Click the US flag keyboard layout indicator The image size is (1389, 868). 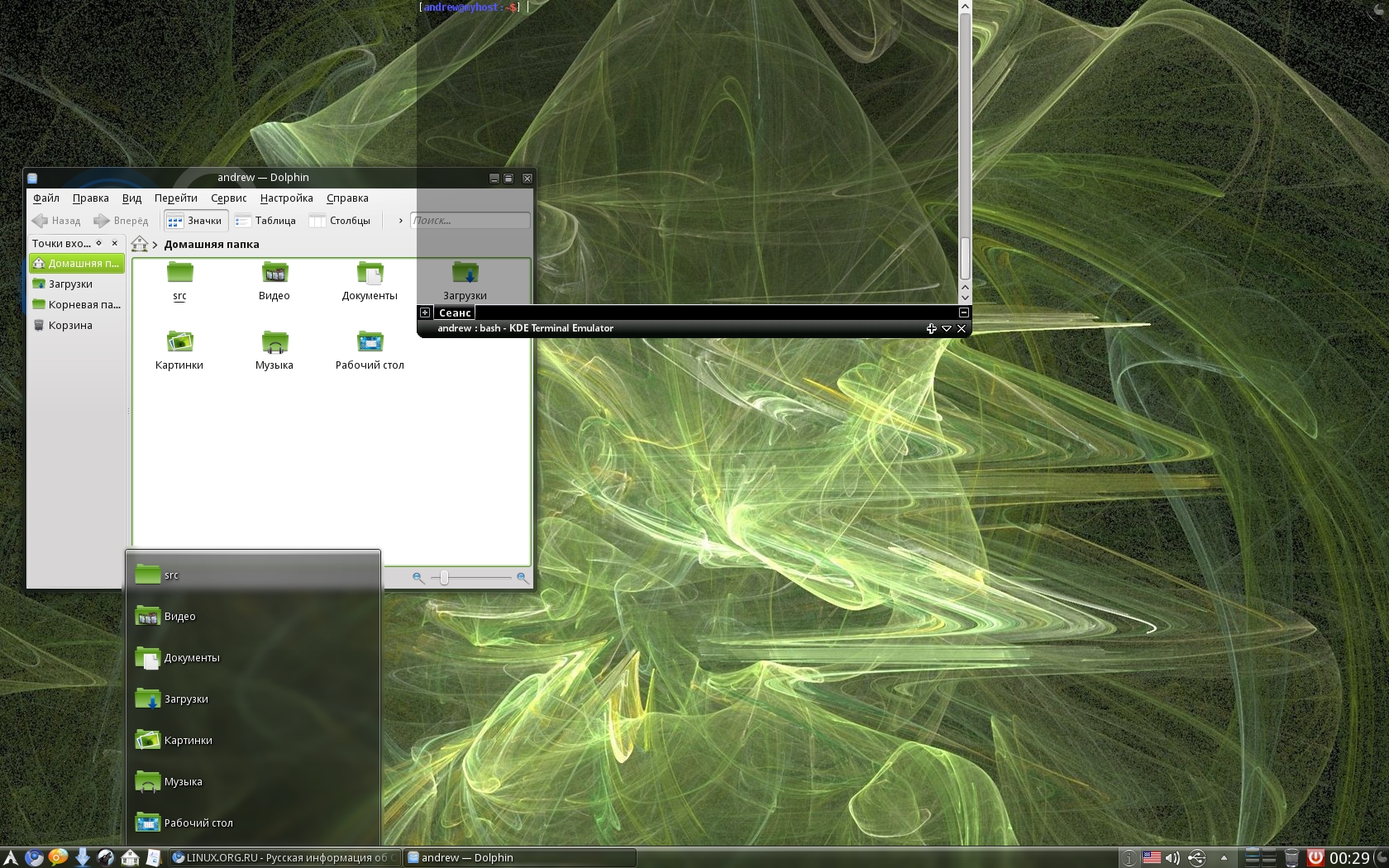point(1152,857)
